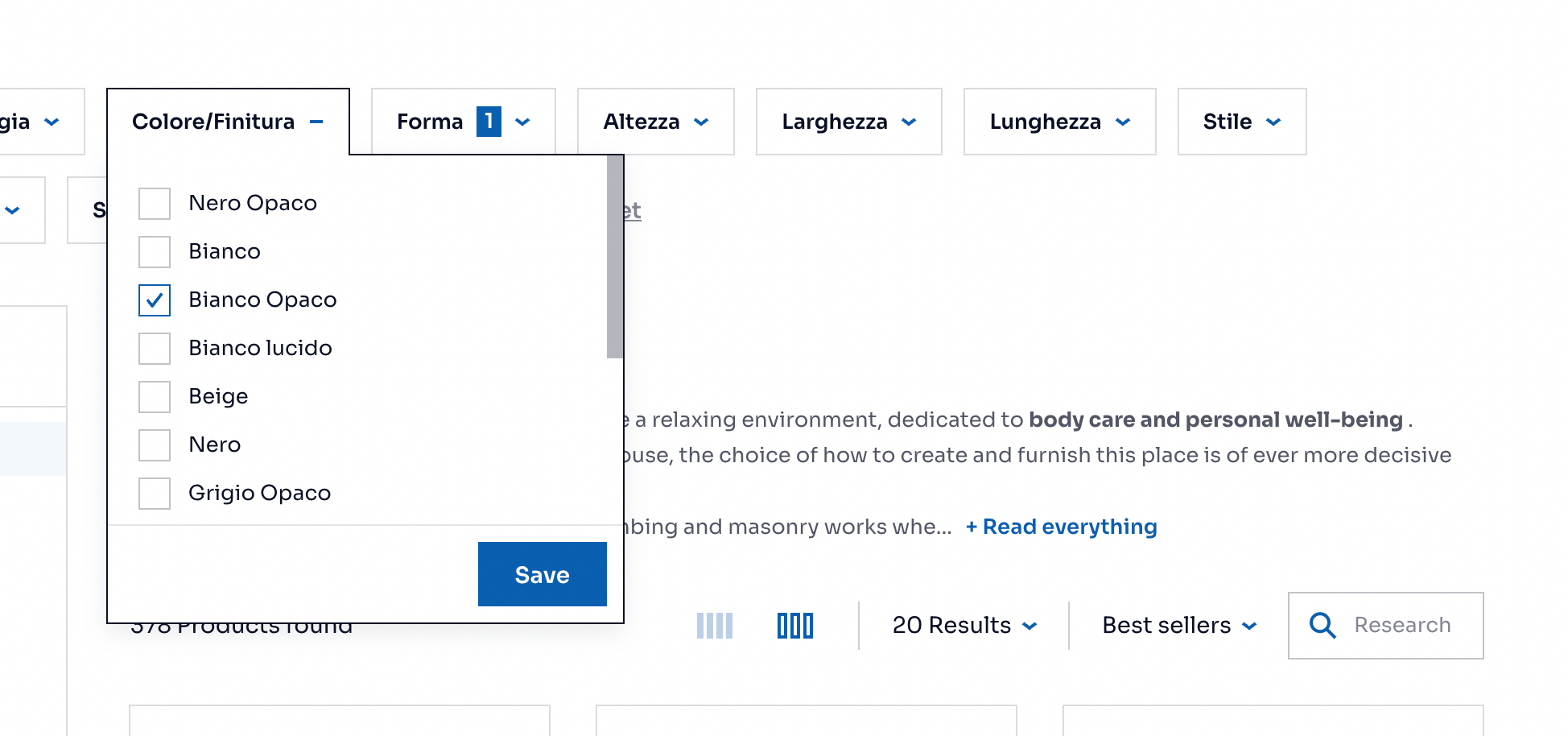Check the Nero Opaco checkbox
Screen dimensions: 1568x736
coord(155,204)
